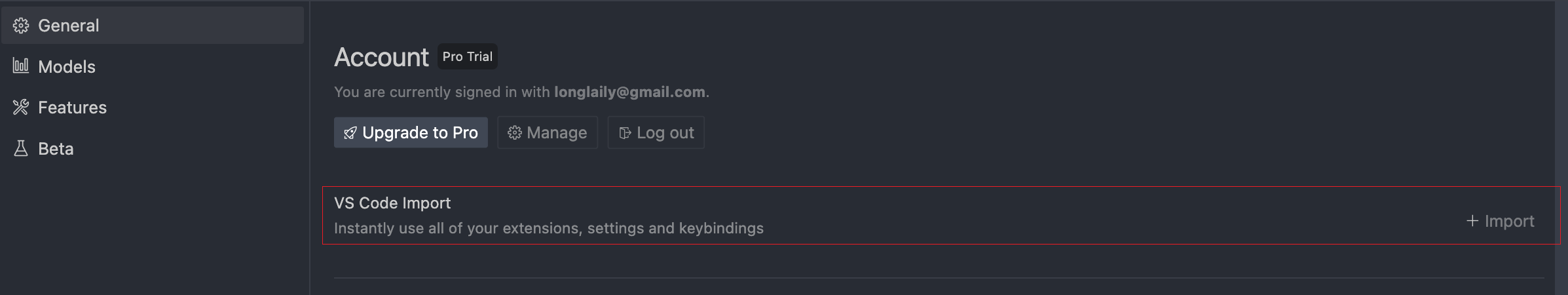Image resolution: width=1568 pixels, height=295 pixels.
Task: Click the exit icon in Log out button
Action: pos(625,133)
